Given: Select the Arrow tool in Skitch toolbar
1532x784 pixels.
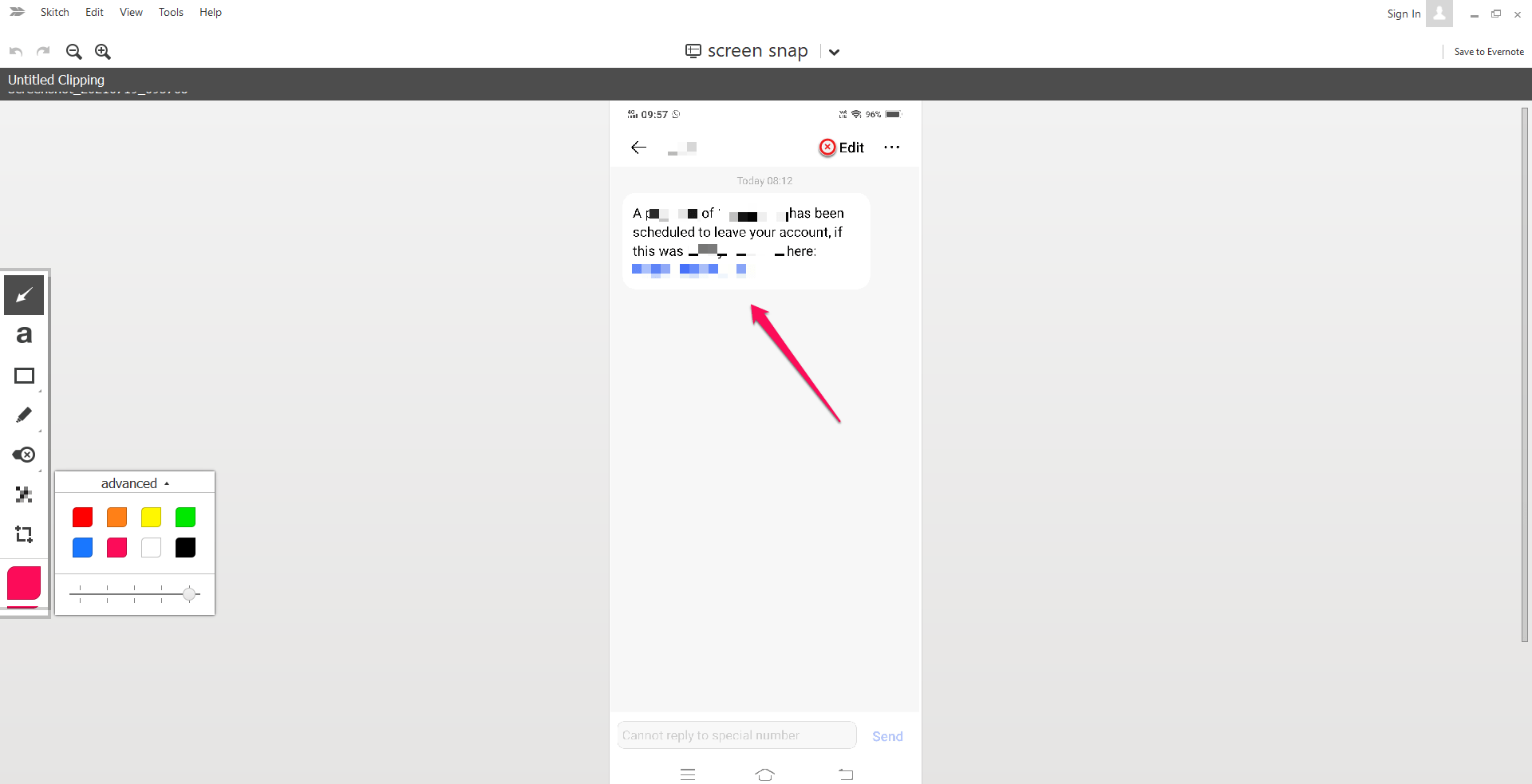Looking at the screenshot, I should 24,295.
